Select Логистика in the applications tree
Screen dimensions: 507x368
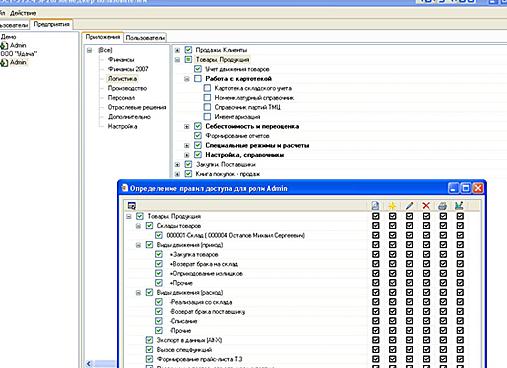[x=122, y=79]
